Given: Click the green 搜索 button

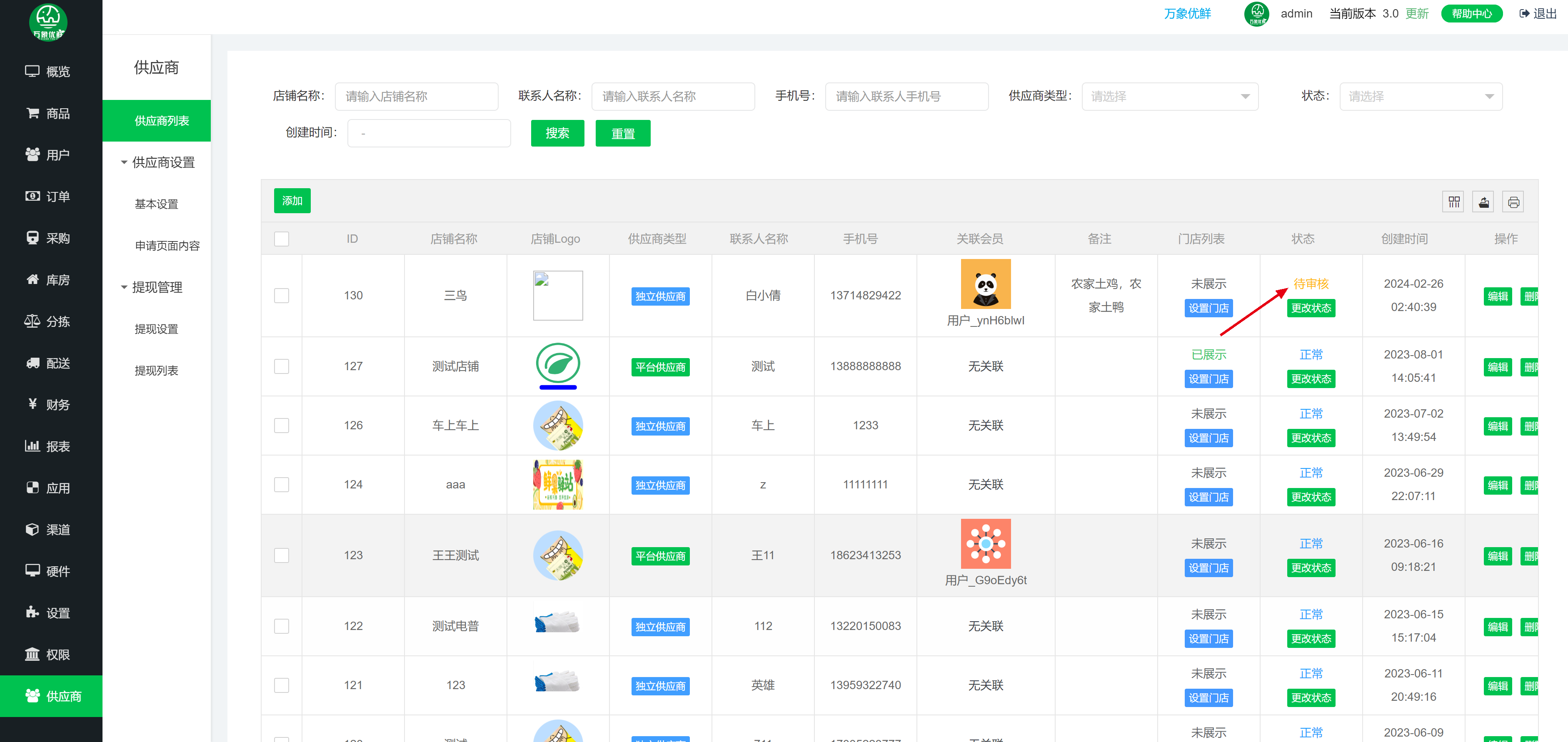Looking at the screenshot, I should pos(557,133).
